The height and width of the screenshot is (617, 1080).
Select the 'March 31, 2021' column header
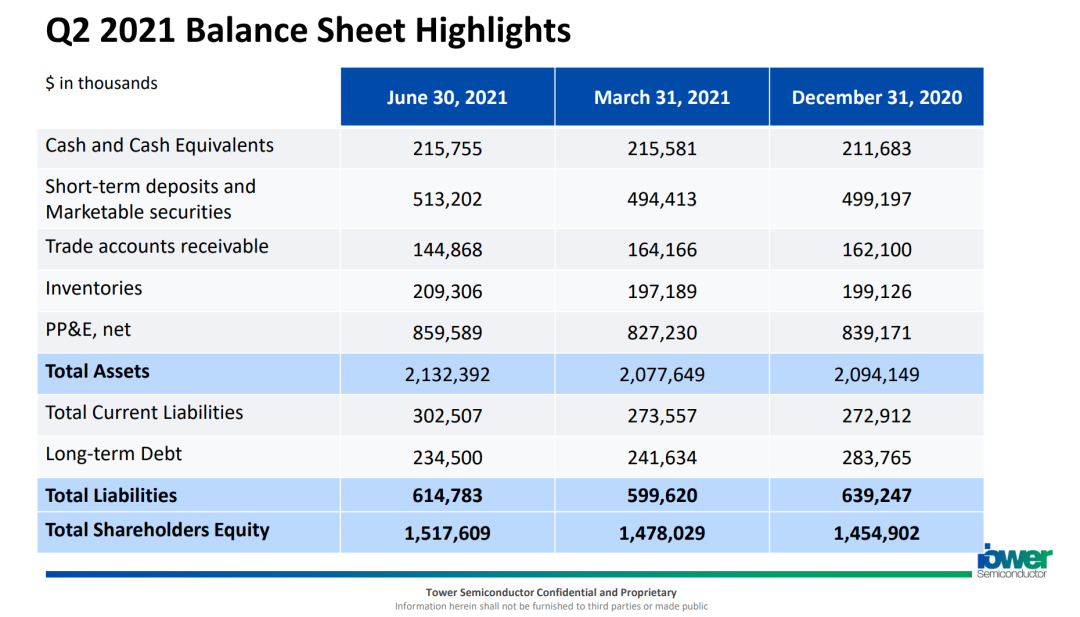click(662, 97)
